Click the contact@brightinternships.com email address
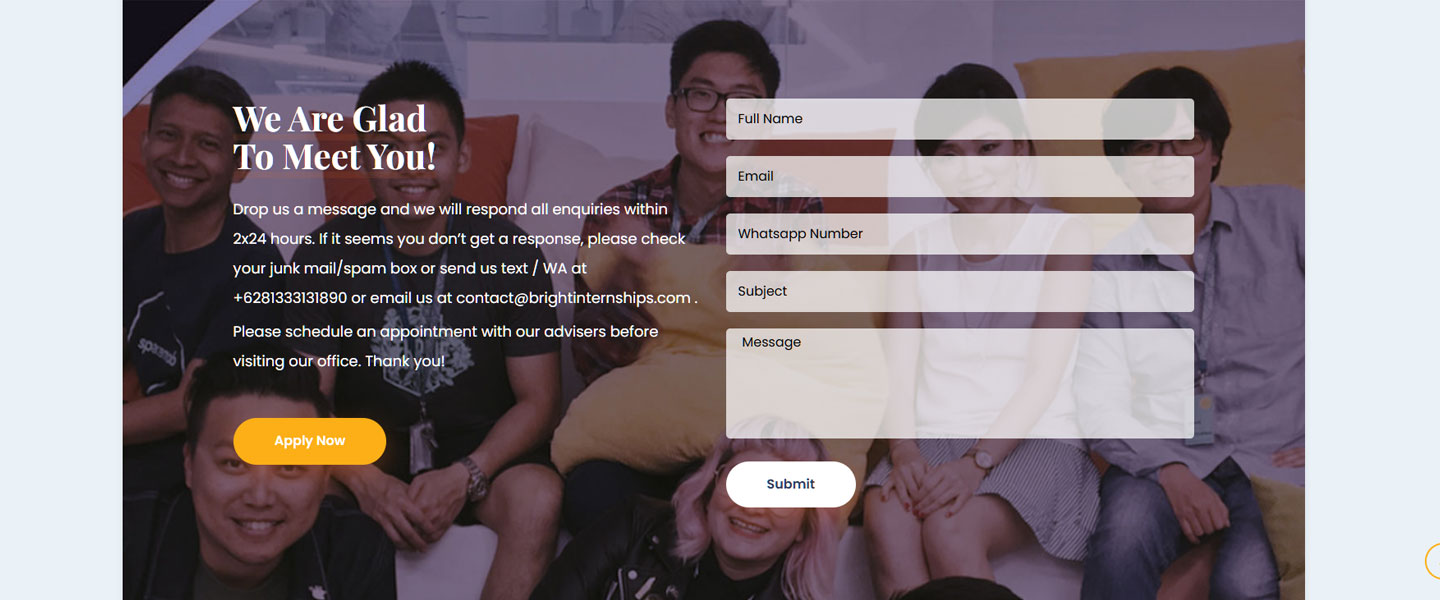This screenshot has width=1440, height=600. 573,298
